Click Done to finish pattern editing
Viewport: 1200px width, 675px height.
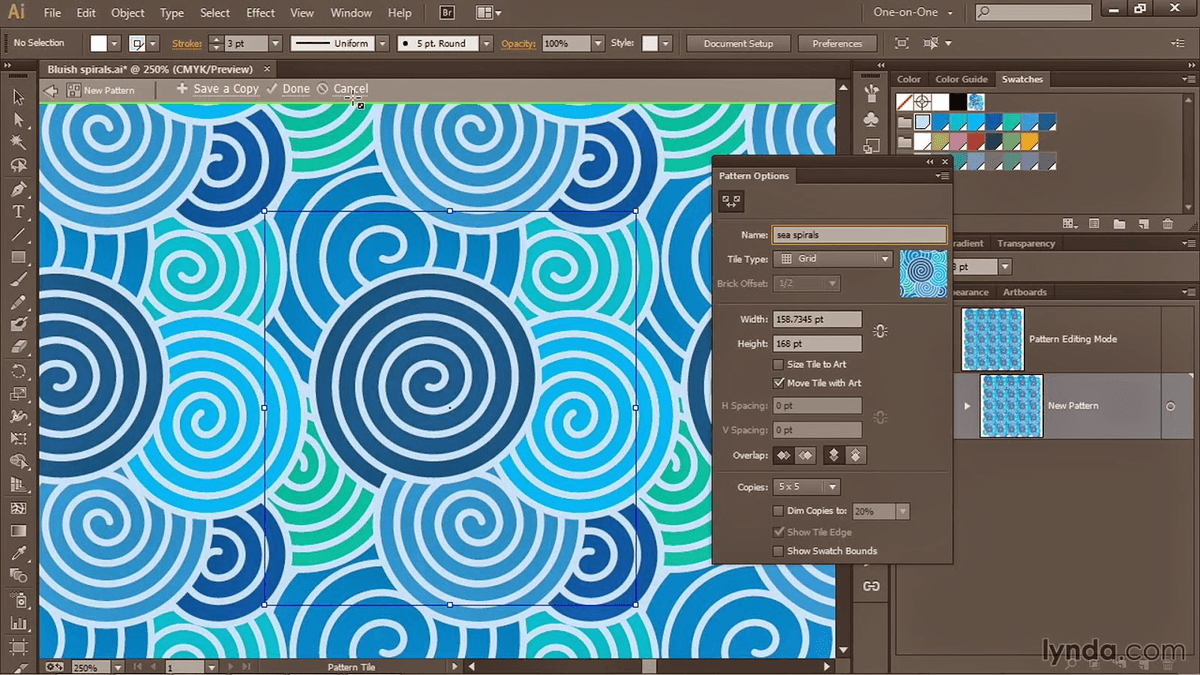point(295,89)
